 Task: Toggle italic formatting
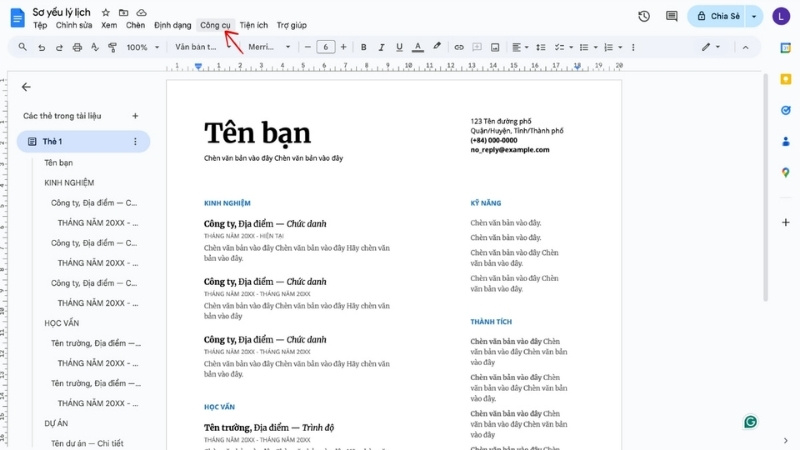click(381, 47)
